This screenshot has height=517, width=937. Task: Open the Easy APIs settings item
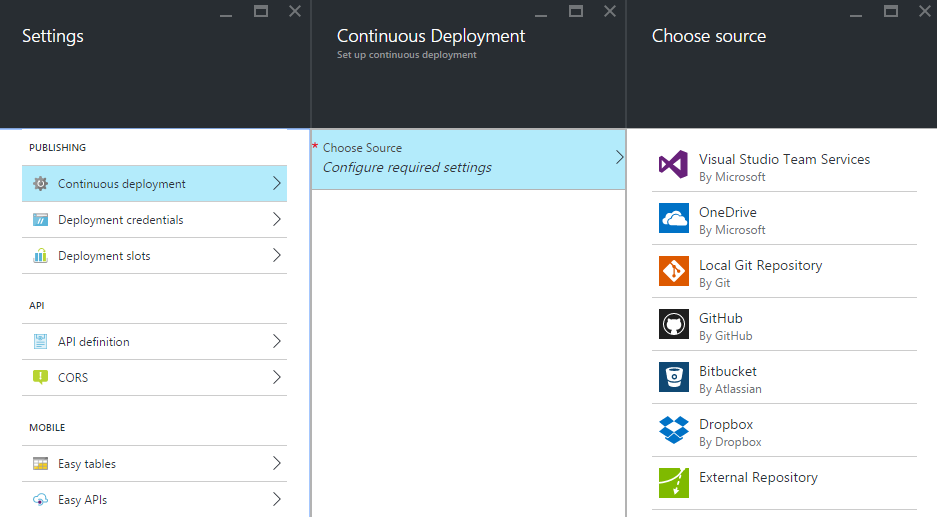(82, 500)
